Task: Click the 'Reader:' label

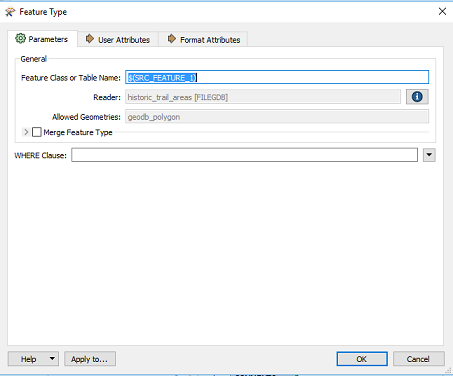Action: (107, 97)
